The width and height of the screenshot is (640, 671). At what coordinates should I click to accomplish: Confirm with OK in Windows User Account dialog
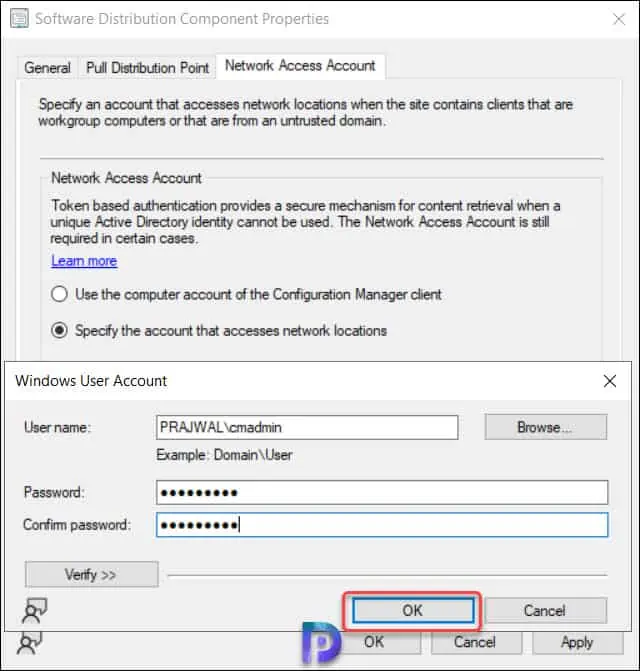click(x=413, y=610)
